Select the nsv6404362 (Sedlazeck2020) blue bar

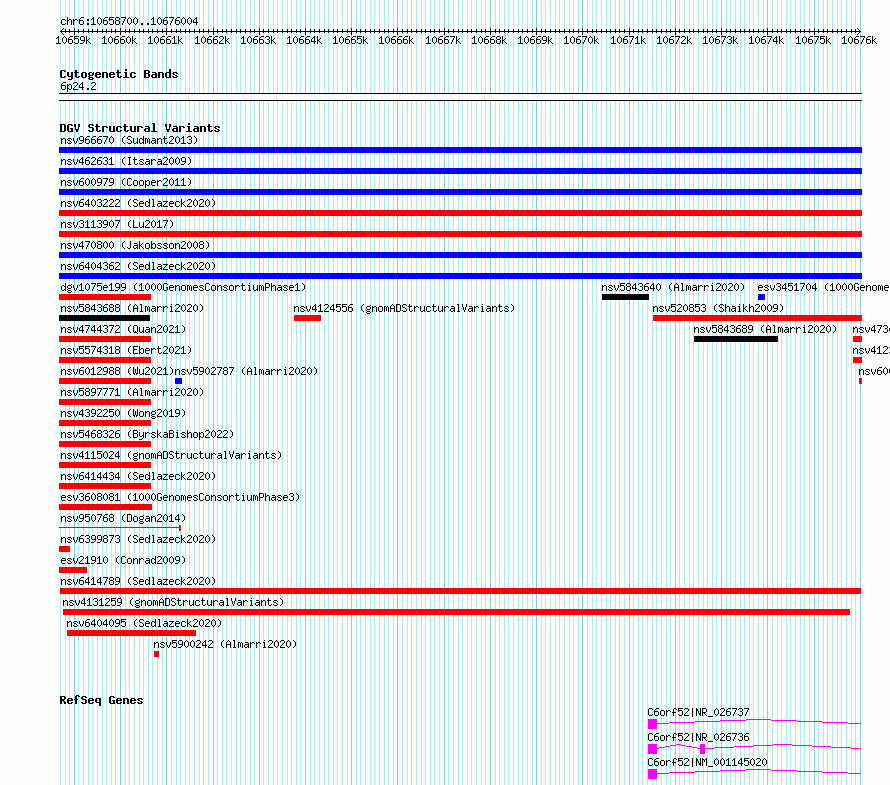pyautogui.click(x=460, y=276)
